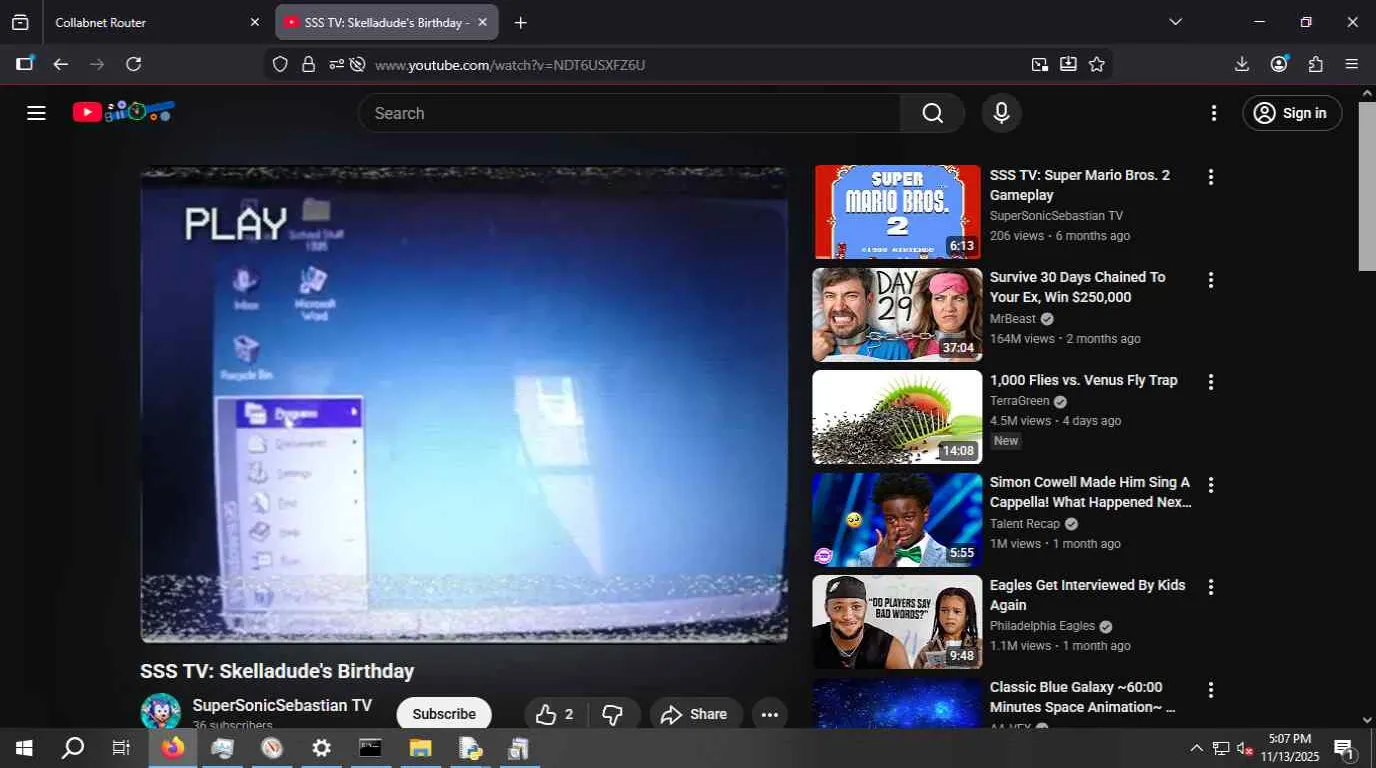Open the SuperSonicSebastian TV channel avatar
This screenshot has height=768, width=1376.
coord(160,712)
